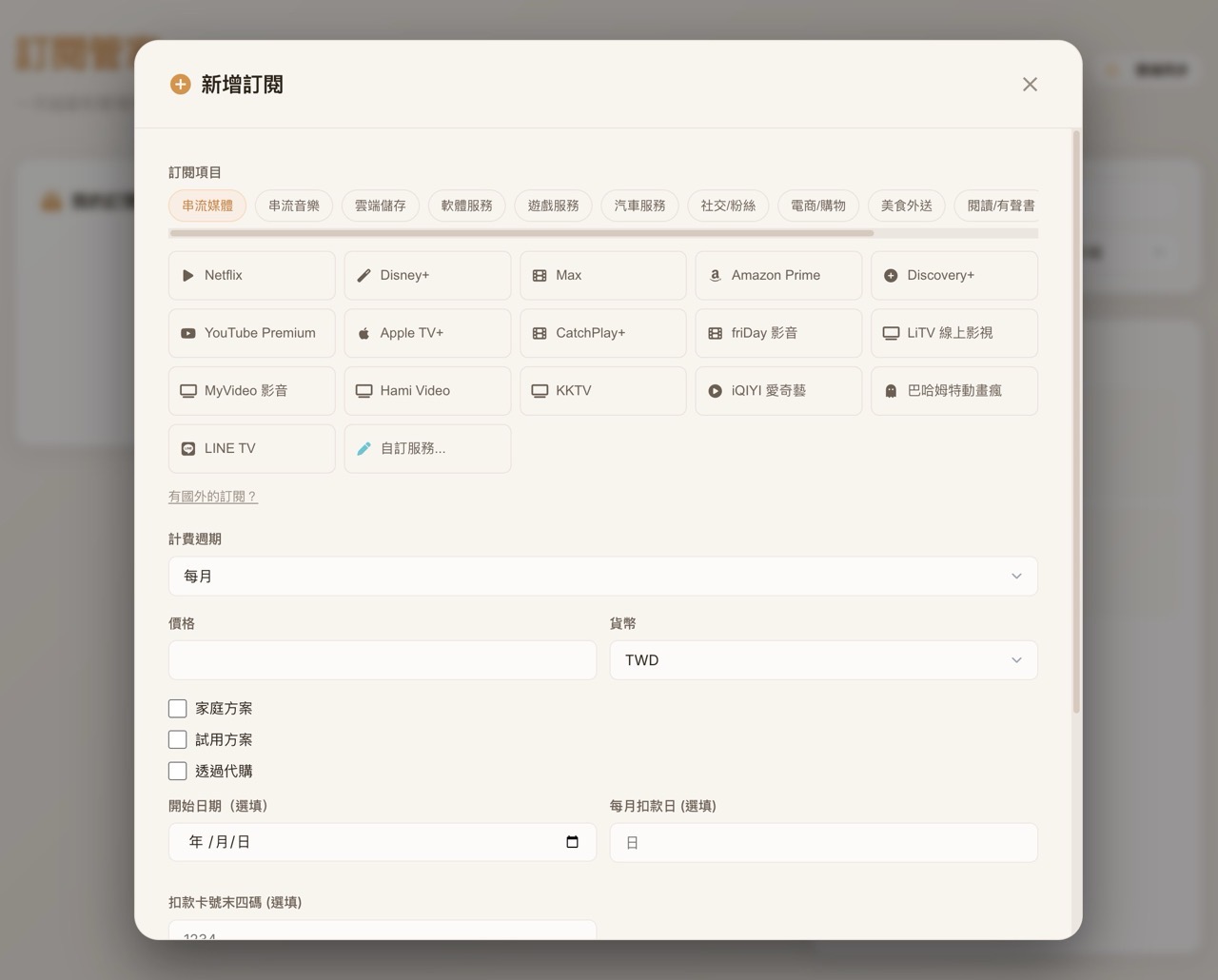This screenshot has height=980, width=1218.
Task: Expand the chevron on the 每月 selector
Action: pos(1015,576)
